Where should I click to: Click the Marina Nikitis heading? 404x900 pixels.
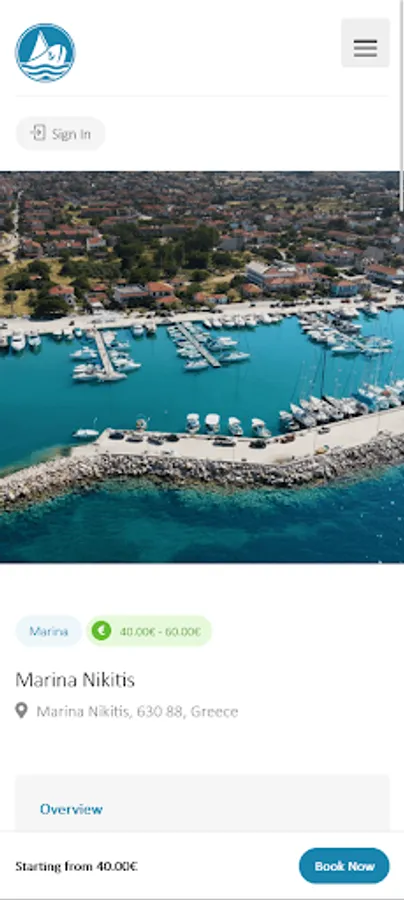75,680
